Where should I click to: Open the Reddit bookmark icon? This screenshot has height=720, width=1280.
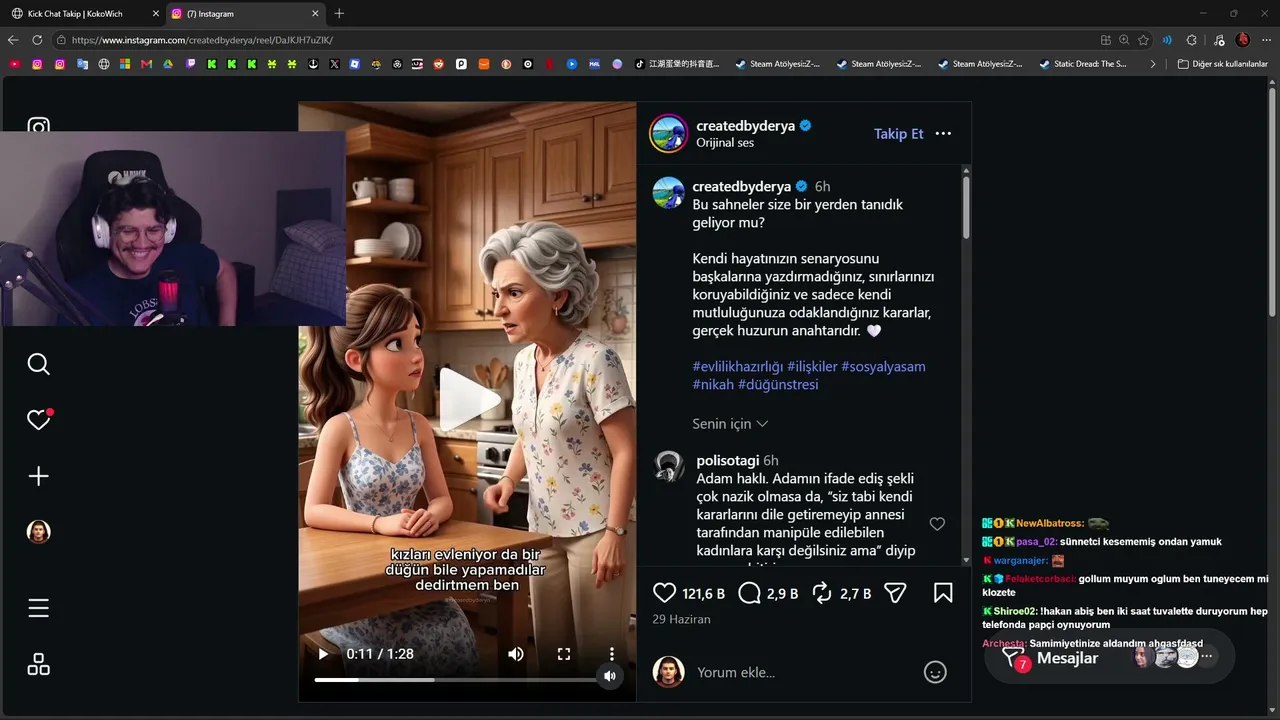438,64
